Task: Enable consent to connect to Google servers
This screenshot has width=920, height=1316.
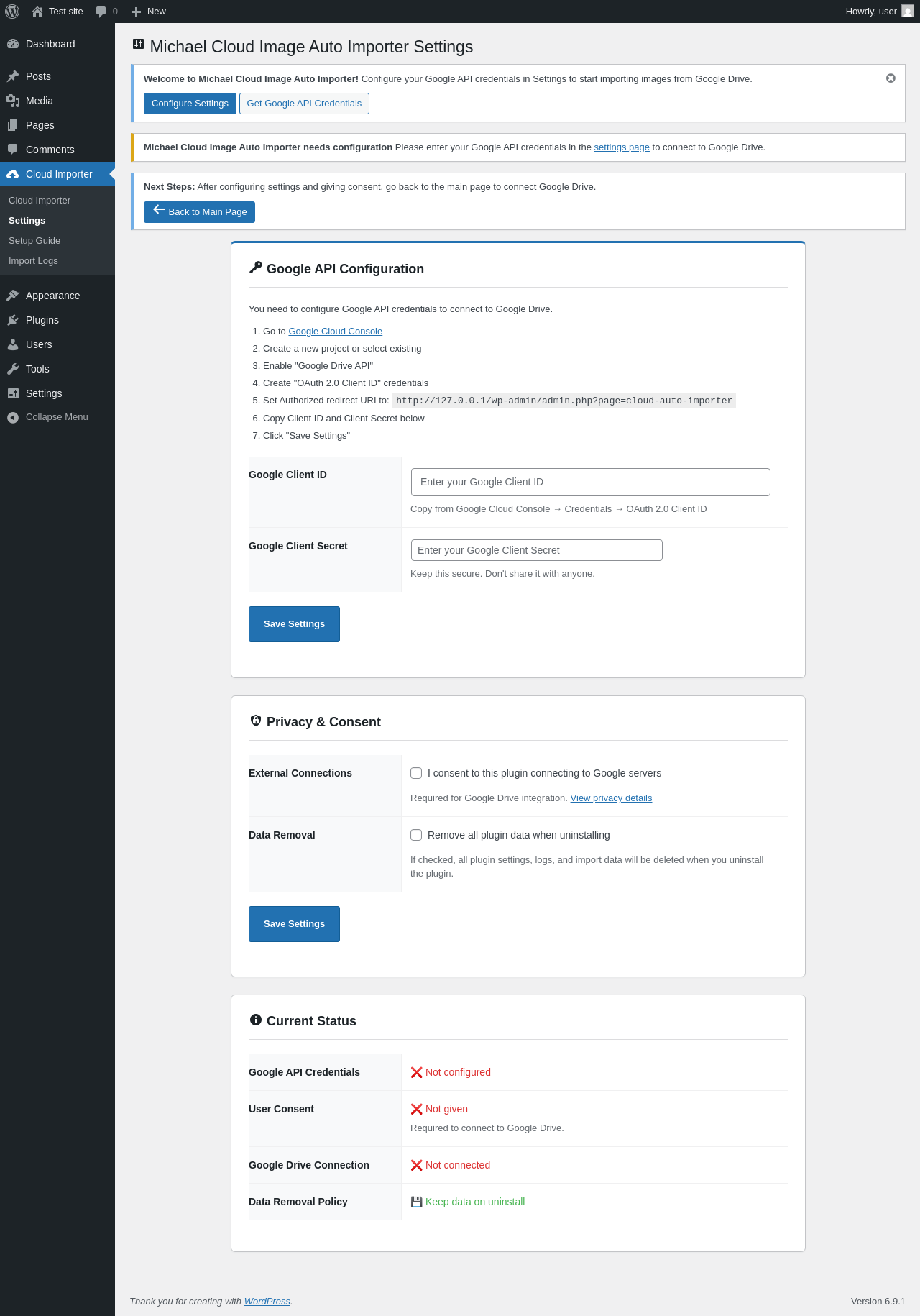Action: tap(416, 773)
